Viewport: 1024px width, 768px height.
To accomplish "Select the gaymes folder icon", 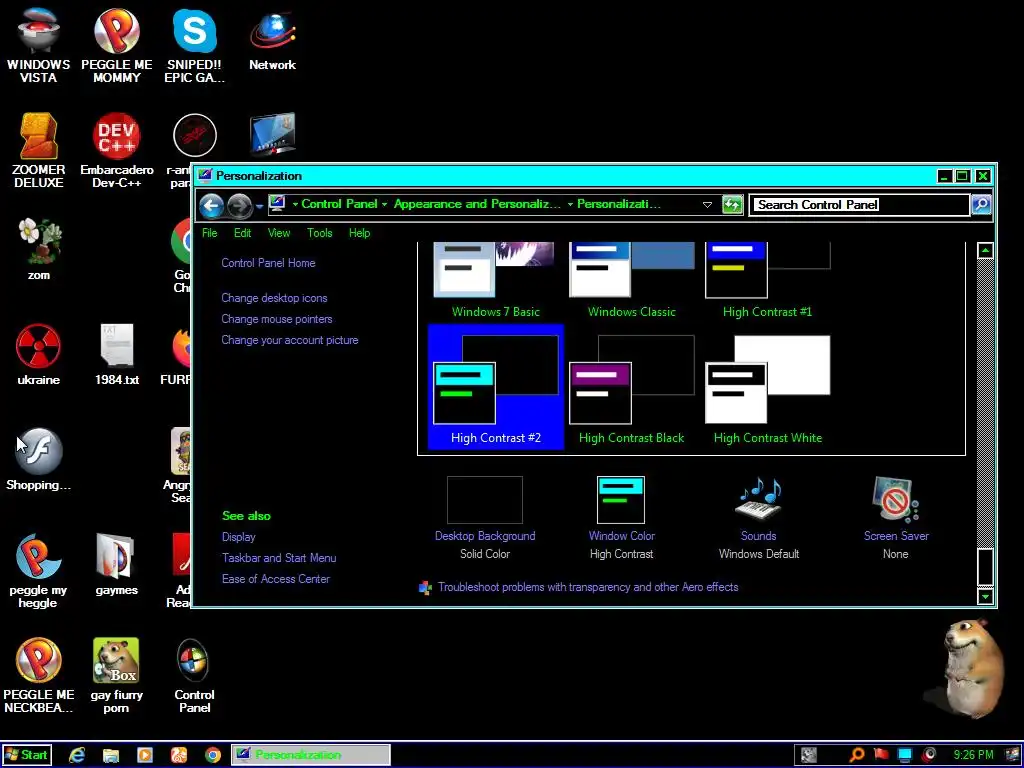I will [x=116, y=564].
